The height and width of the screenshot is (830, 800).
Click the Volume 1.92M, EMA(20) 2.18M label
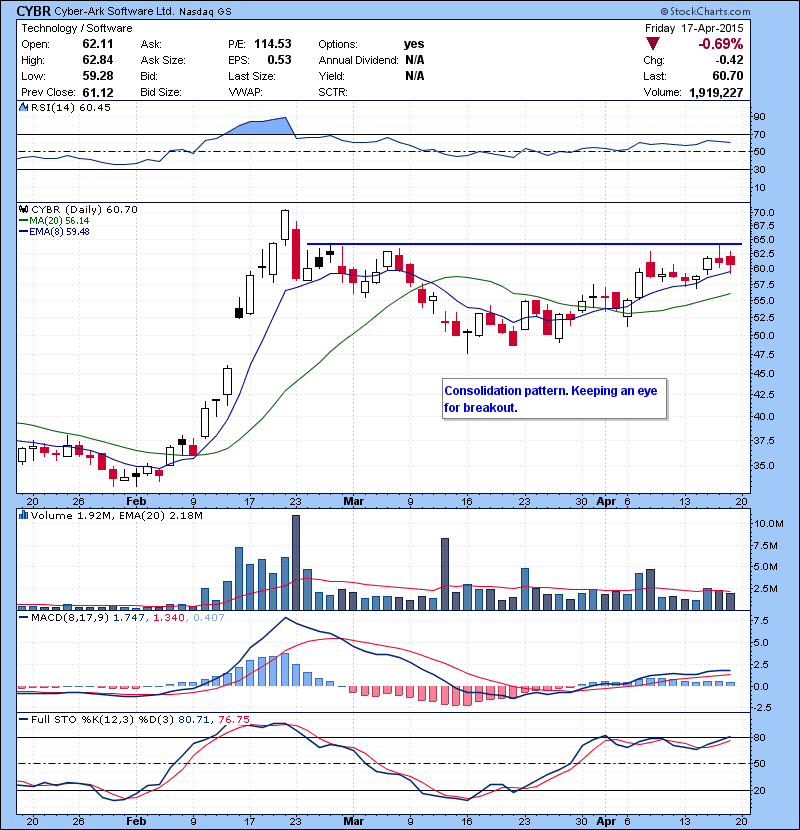tap(116, 516)
